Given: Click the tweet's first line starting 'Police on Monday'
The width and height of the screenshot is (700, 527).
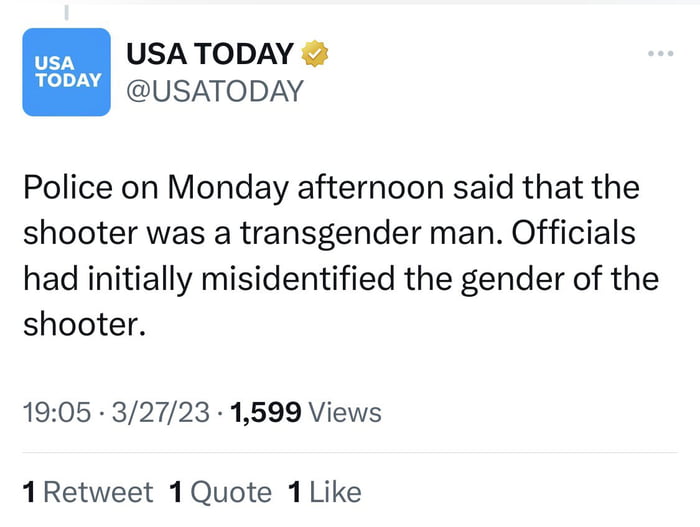Looking at the screenshot, I should pos(330,187).
